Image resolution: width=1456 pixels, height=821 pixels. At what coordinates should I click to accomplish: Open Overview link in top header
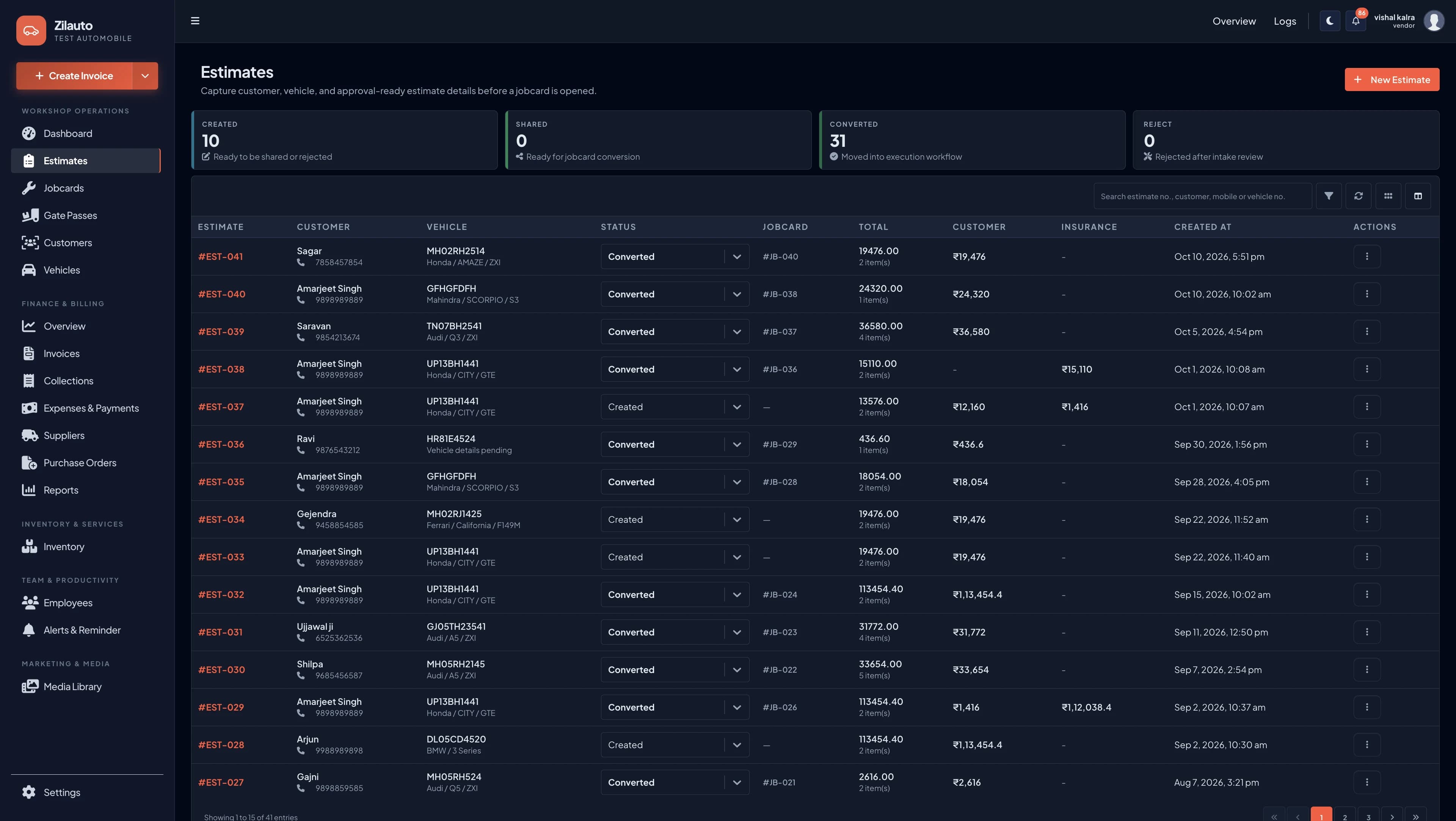tap(1234, 21)
